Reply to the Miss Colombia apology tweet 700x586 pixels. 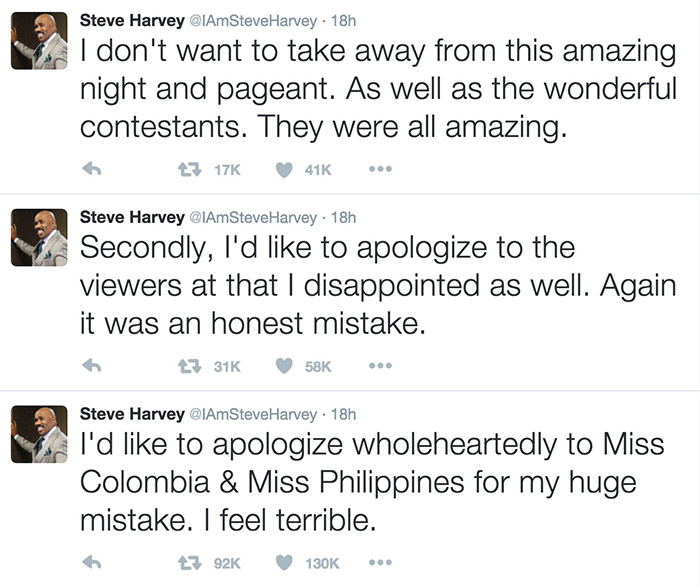[92, 563]
